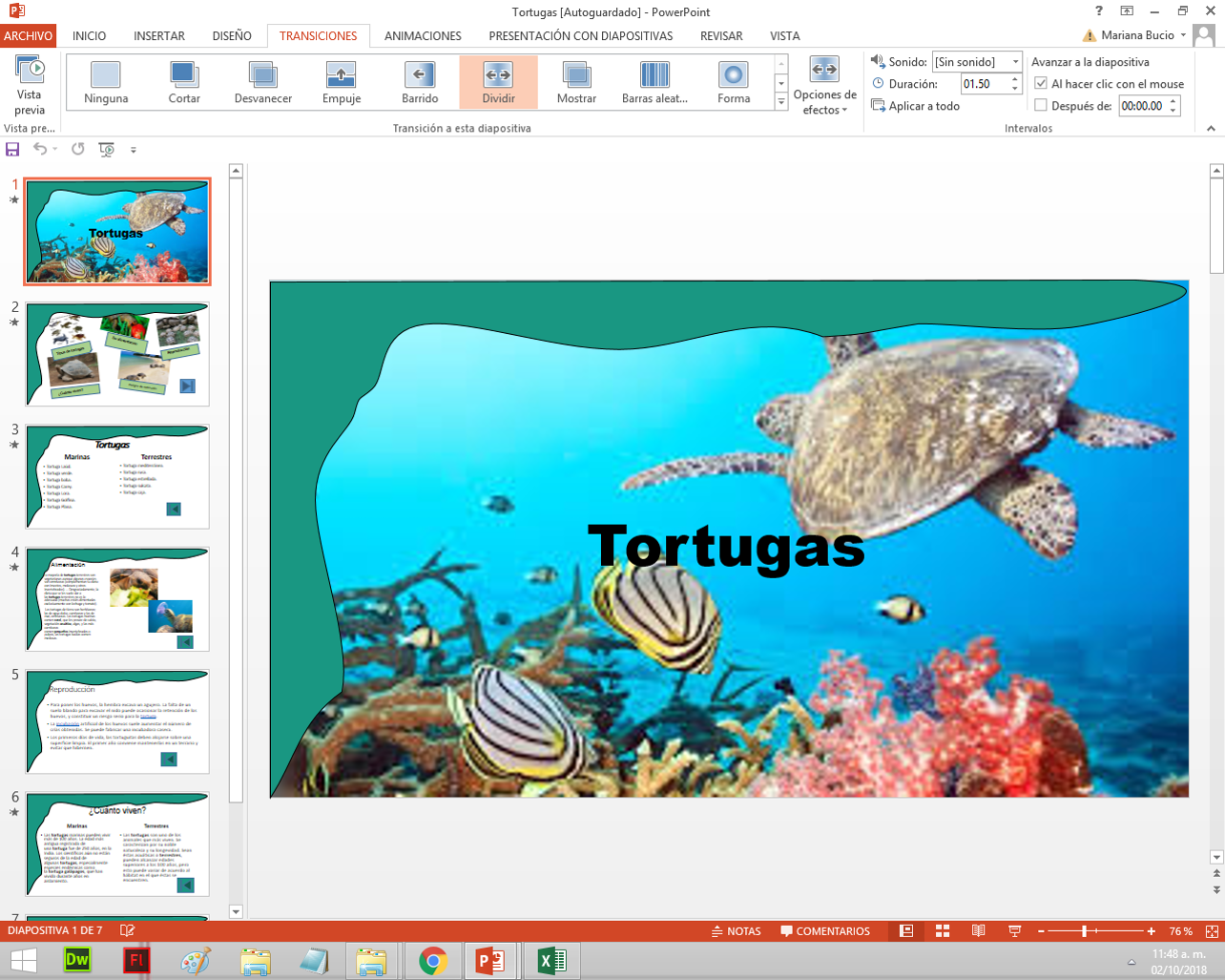1225x980 pixels.
Task: Switch to the ANIMACIONES tab
Action: pos(422,35)
